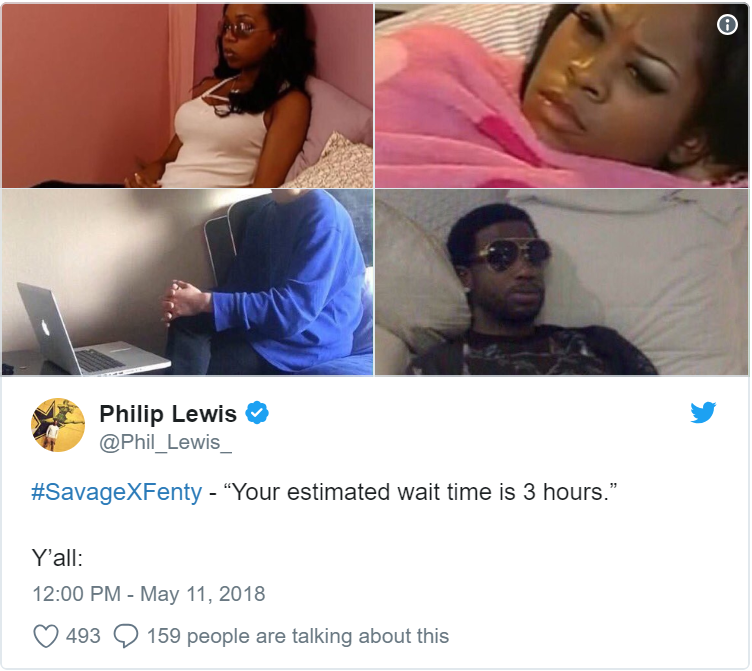
Task: Open '159 people are talking about this'
Action: (298, 636)
